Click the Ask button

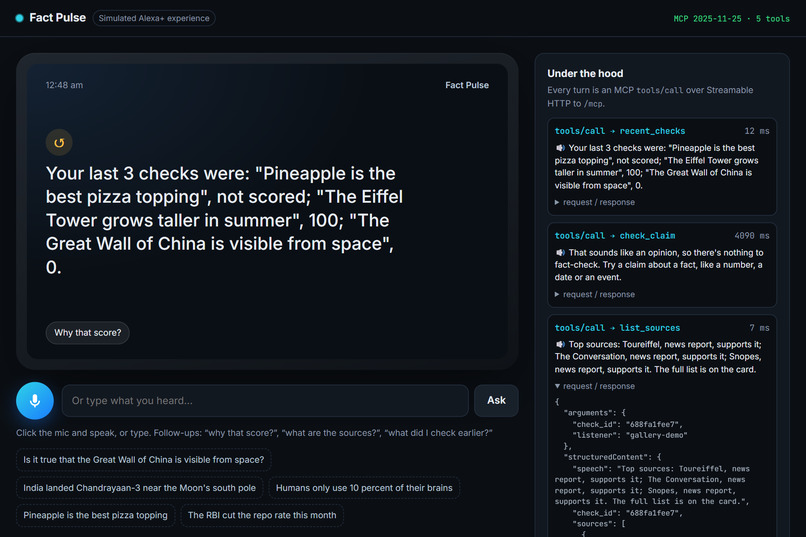[496, 400]
